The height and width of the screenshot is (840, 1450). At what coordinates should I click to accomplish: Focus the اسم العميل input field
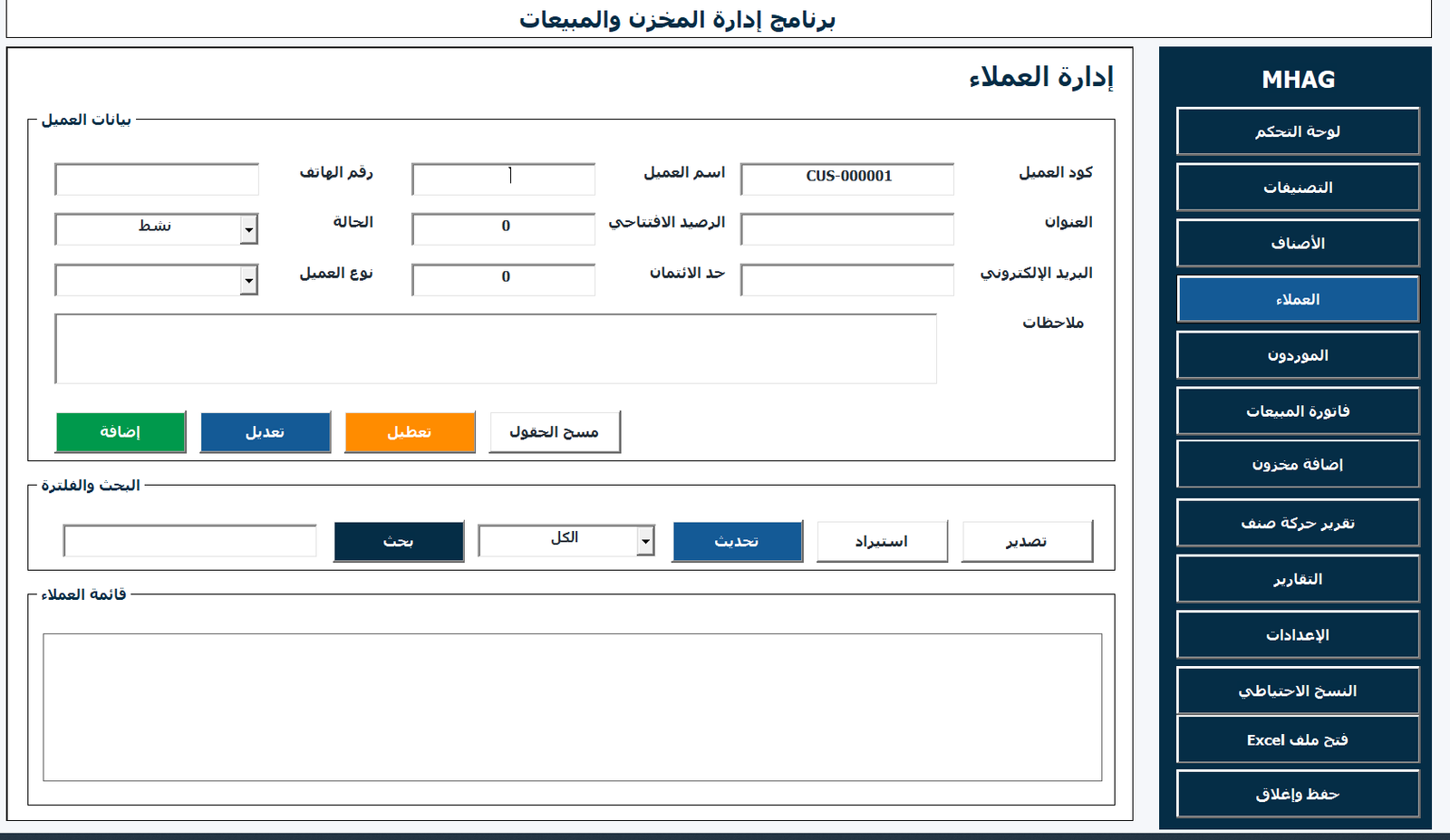coord(503,179)
